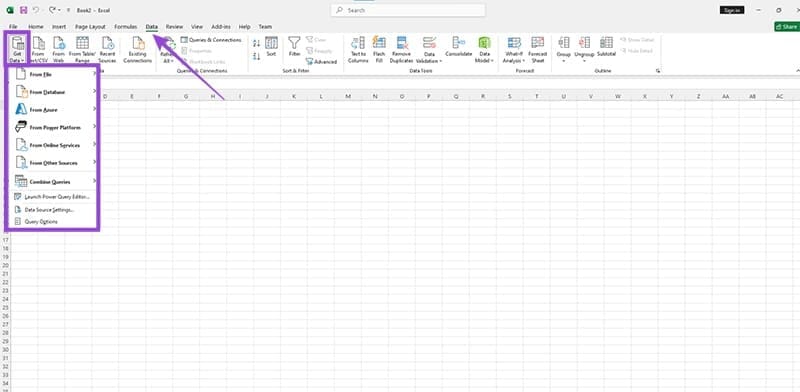The width and height of the screenshot is (800, 392).
Task: Click the From Web icon
Action: [x=59, y=50]
